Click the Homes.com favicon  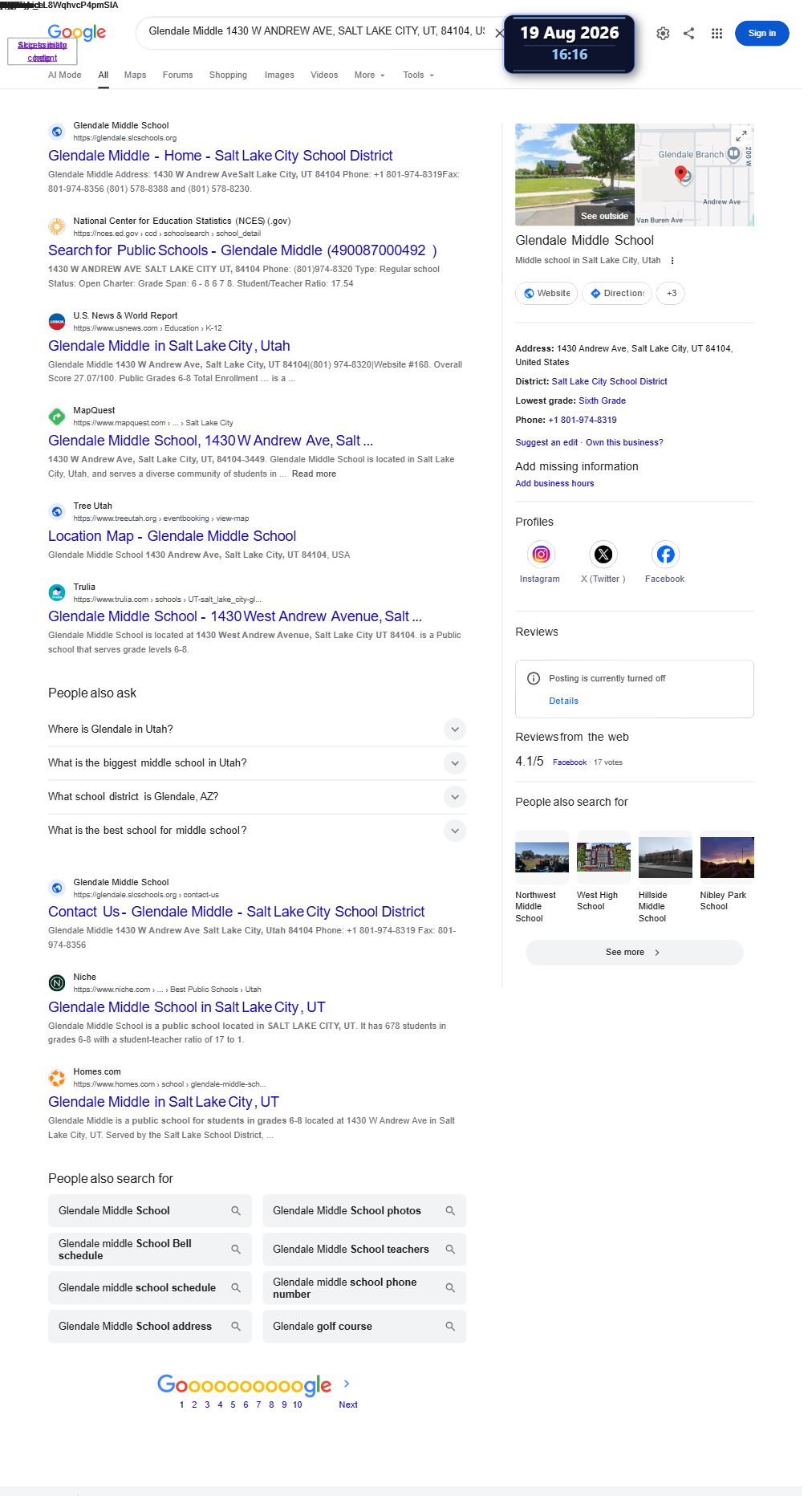(57, 1078)
